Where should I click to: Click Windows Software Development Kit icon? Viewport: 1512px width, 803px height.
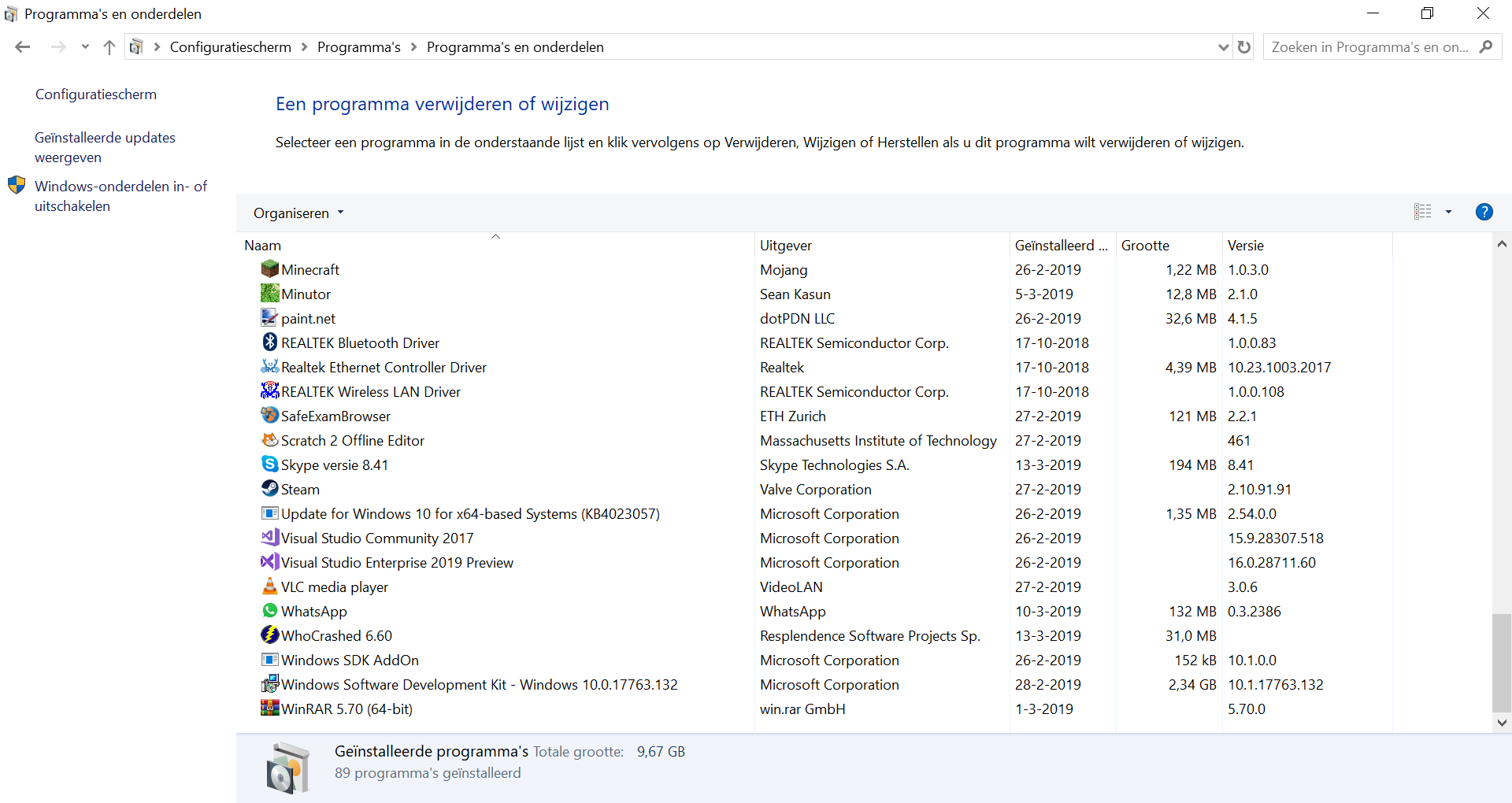point(270,684)
